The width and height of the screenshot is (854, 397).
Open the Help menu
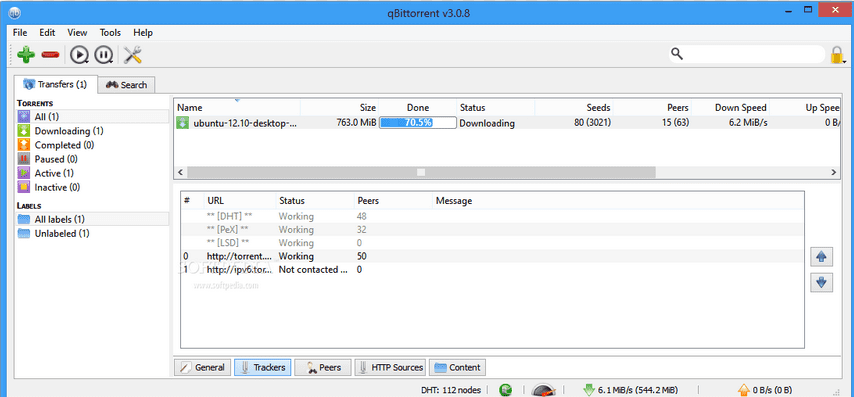[x=143, y=33]
